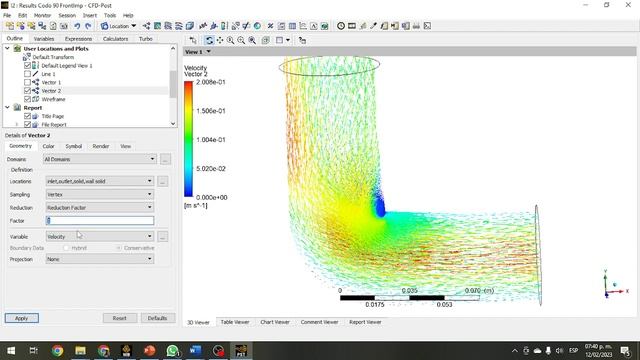This screenshot has width=640, height=360.
Task: Click the Apply button
Action: (22, 318)
